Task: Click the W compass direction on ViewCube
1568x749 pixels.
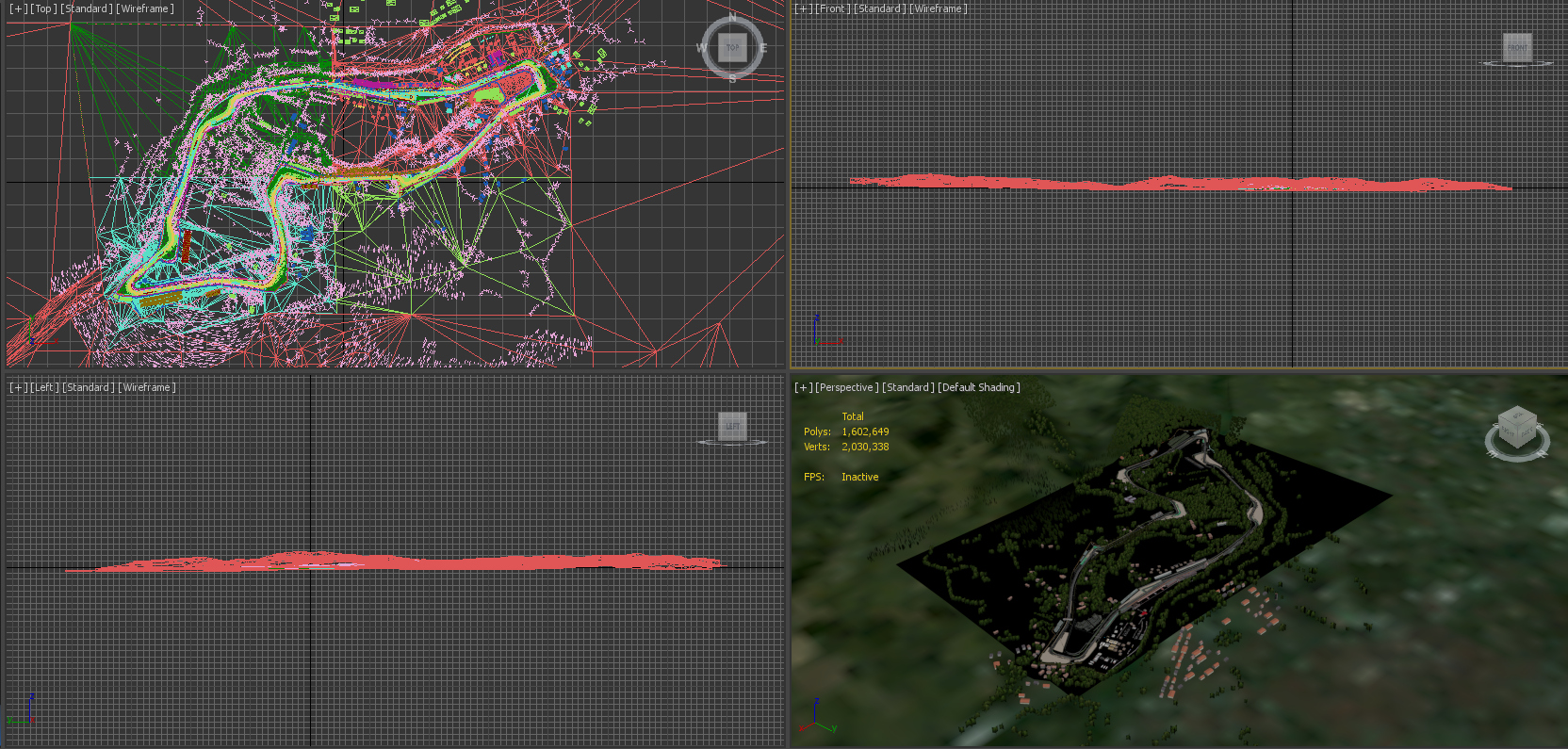Action: tap(701, 48)
